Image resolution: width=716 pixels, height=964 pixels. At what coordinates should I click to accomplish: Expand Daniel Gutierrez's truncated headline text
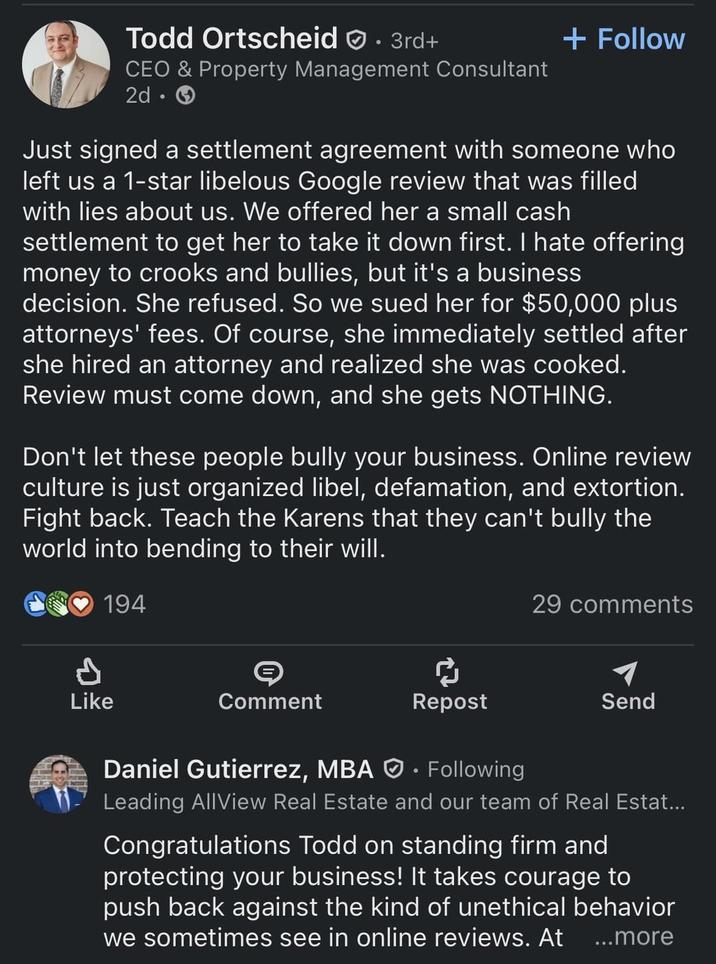(400, 801)
